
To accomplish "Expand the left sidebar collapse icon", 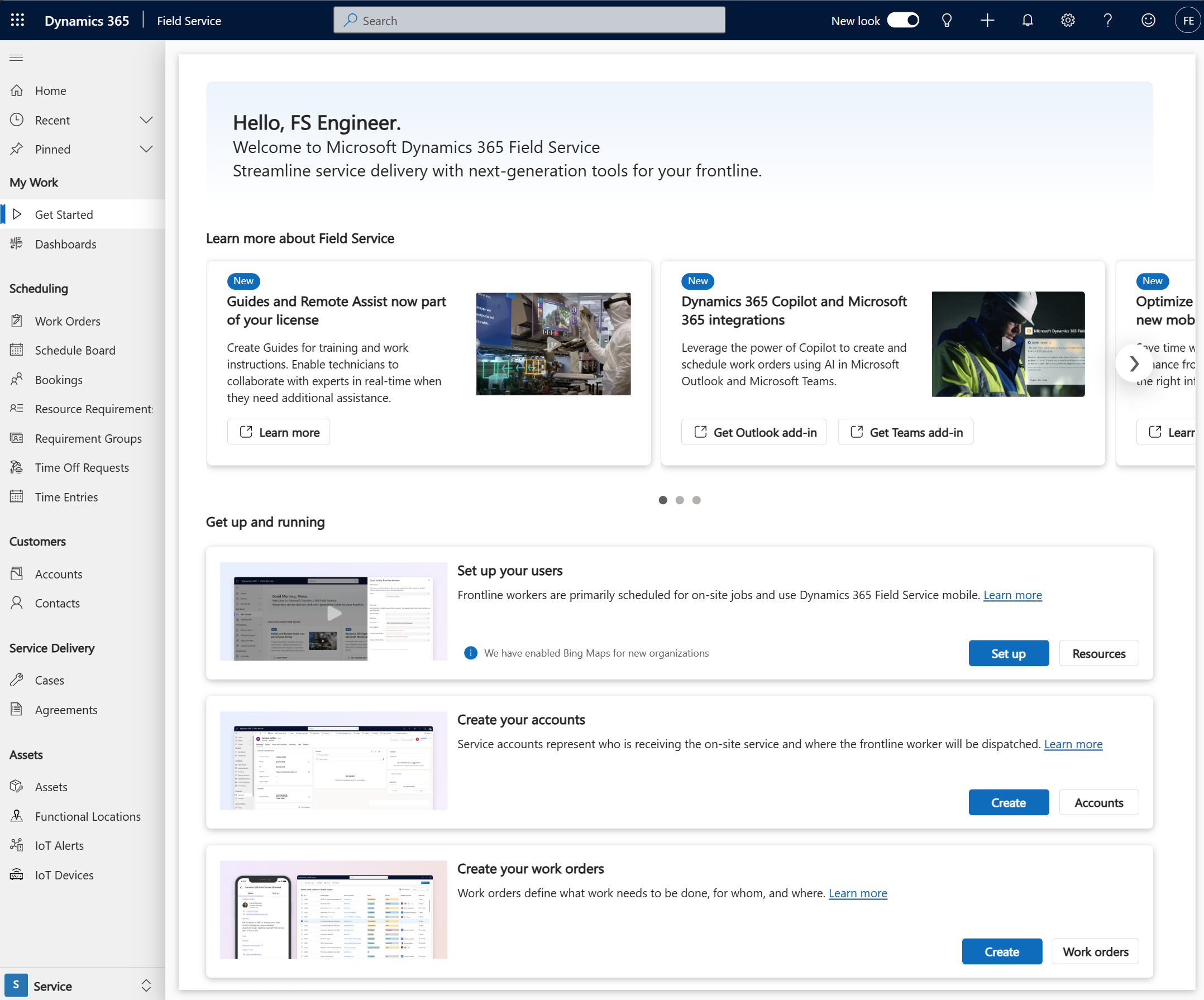I will pos(16,58).
